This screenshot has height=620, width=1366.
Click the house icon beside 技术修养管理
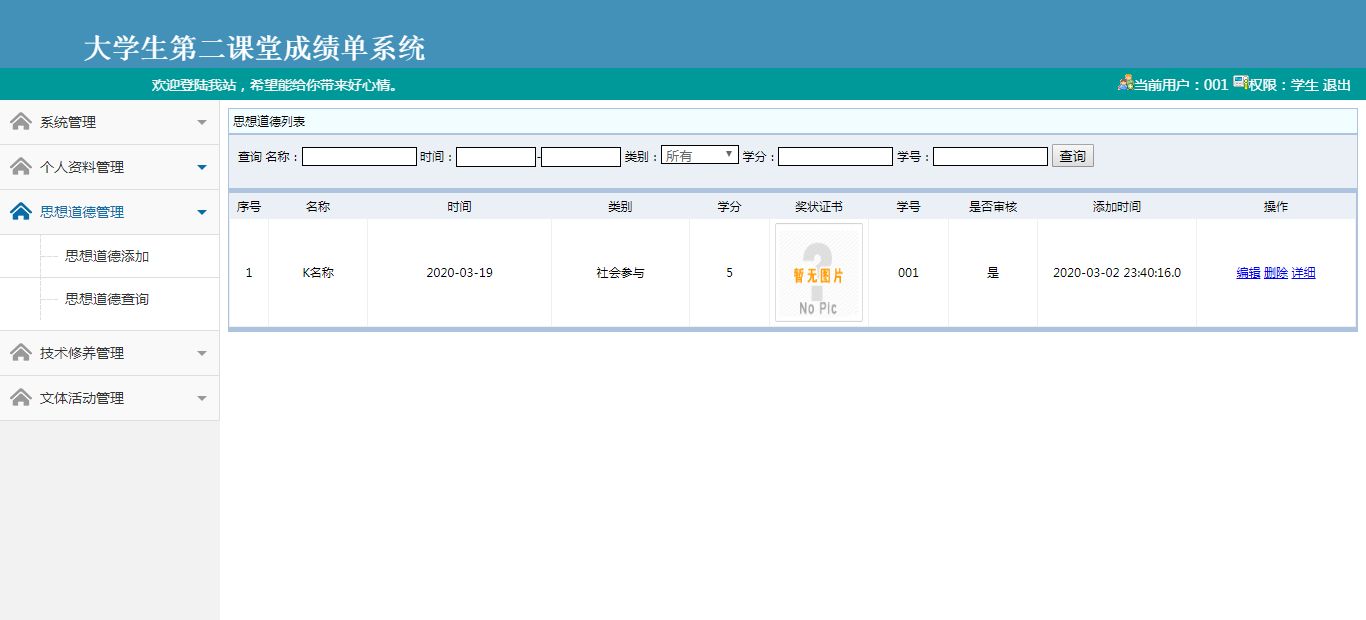click(20, 353)
